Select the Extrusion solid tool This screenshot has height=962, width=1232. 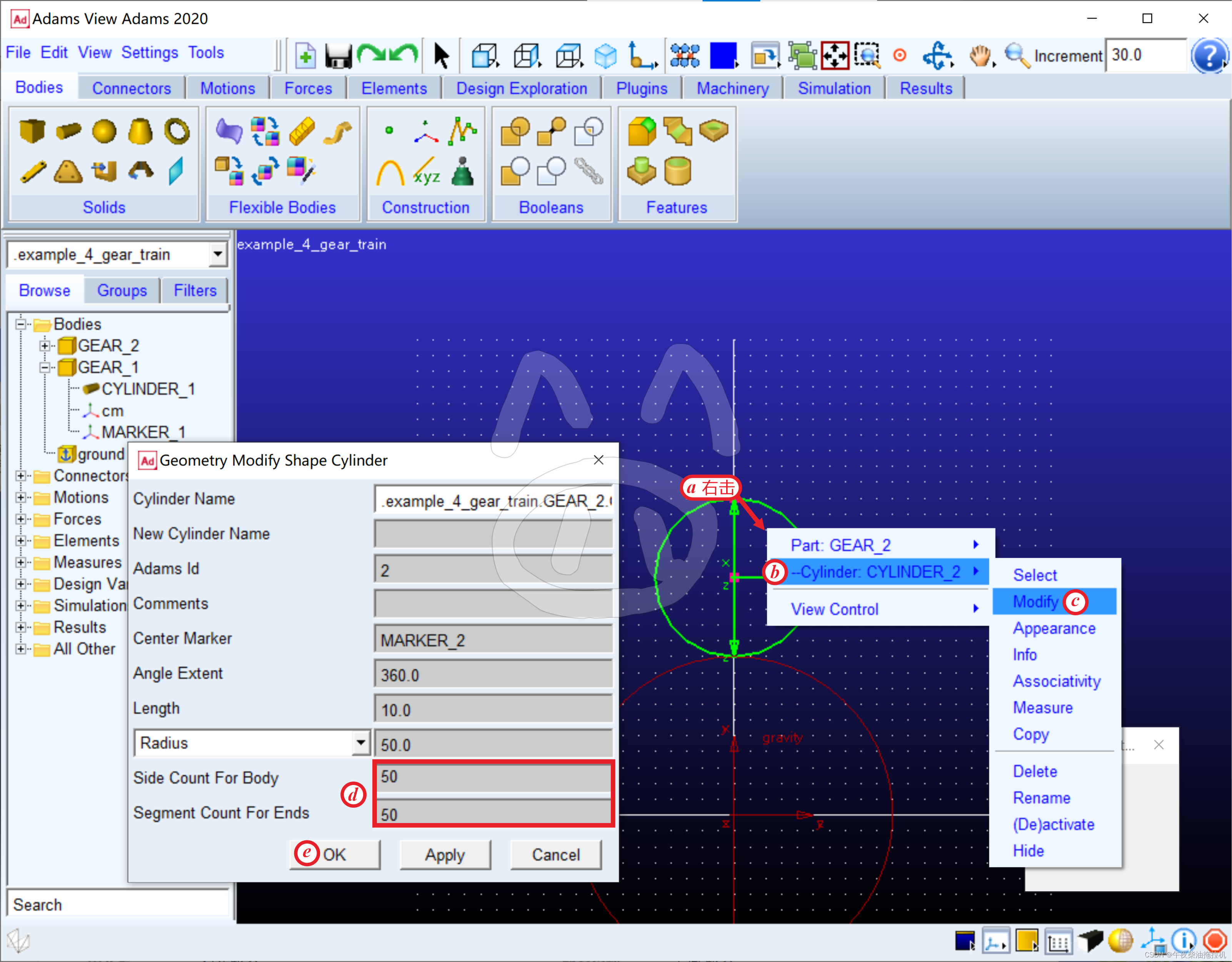point(104,172)
